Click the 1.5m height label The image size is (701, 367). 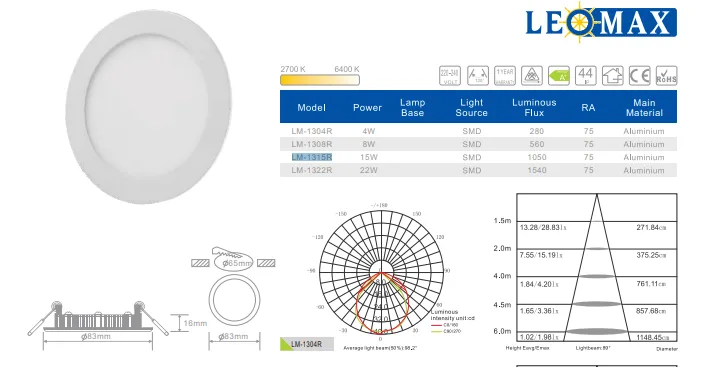(x=502, y=221)
